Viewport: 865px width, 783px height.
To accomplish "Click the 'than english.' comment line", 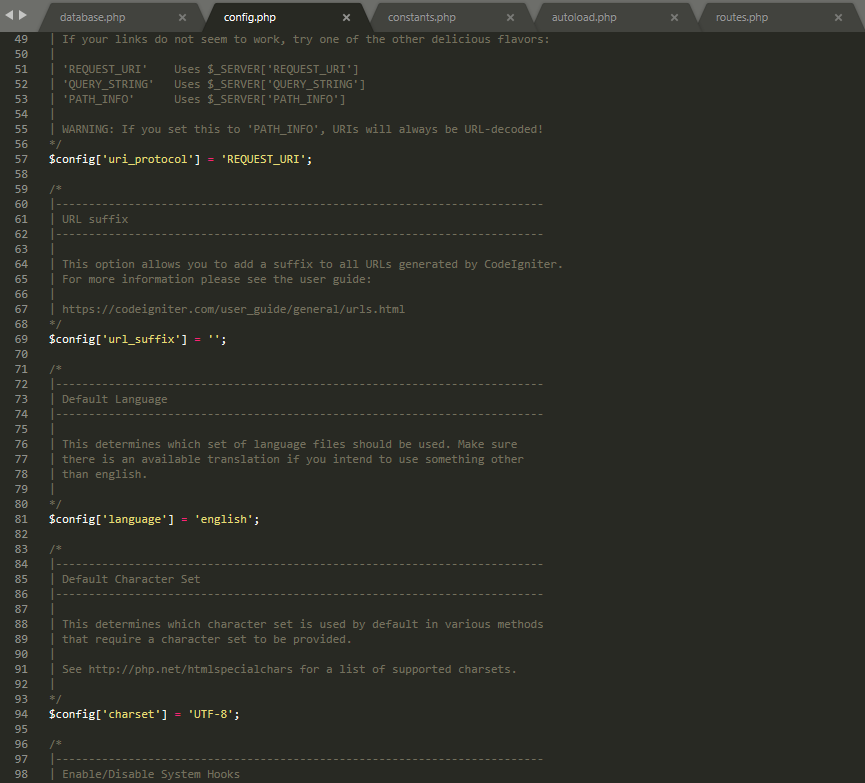I will (x=104, y=475).
